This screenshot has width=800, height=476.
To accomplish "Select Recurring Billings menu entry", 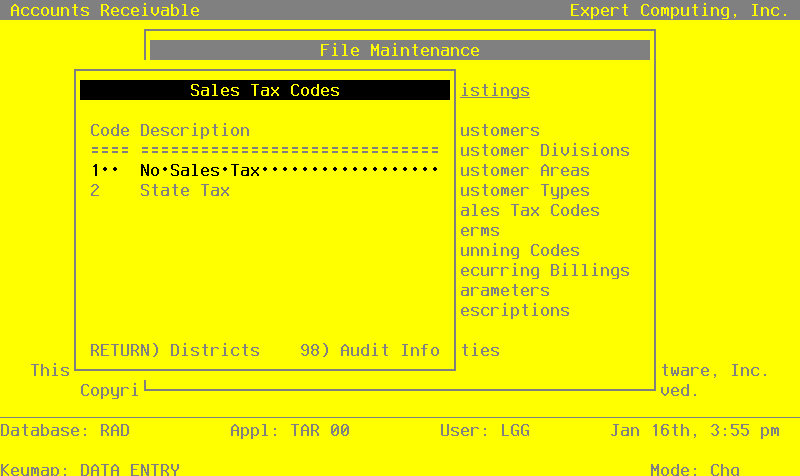I will [545, 270].
